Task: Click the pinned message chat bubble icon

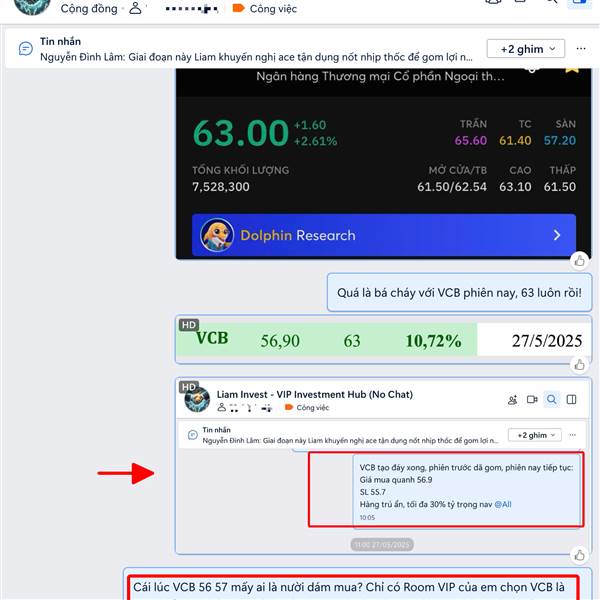Action: pos(26,49)
